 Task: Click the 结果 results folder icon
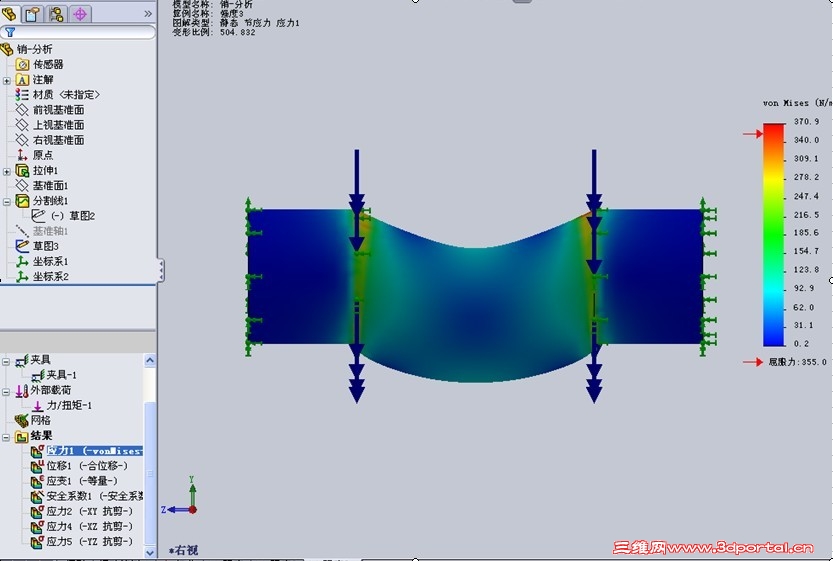(x=22, y=436)
